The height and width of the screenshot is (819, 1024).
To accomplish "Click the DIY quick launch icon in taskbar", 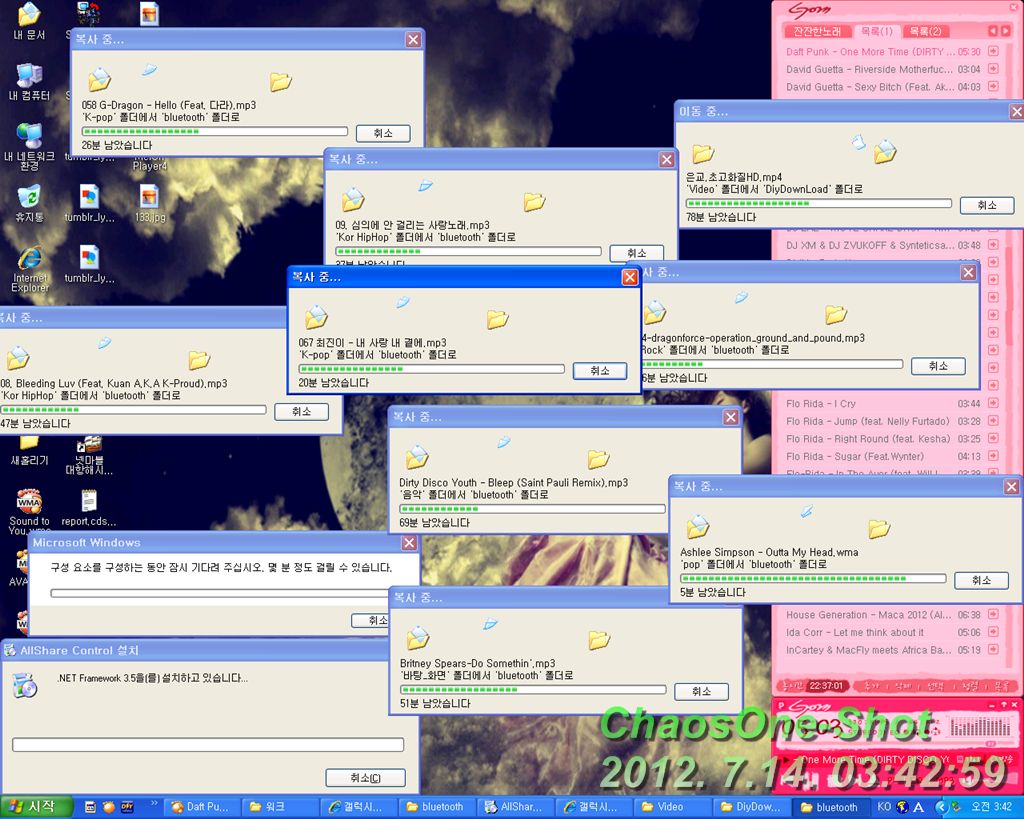I will (x=127, y=807).
